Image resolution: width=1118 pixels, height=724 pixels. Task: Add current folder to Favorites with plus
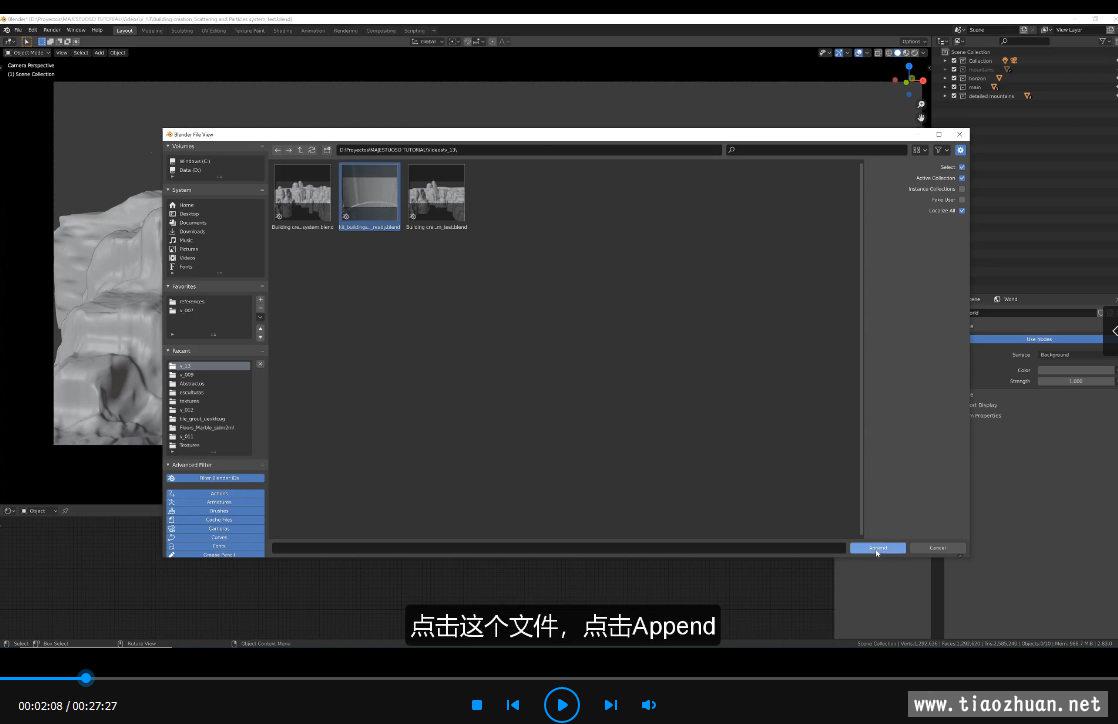(x=260, y=300)
